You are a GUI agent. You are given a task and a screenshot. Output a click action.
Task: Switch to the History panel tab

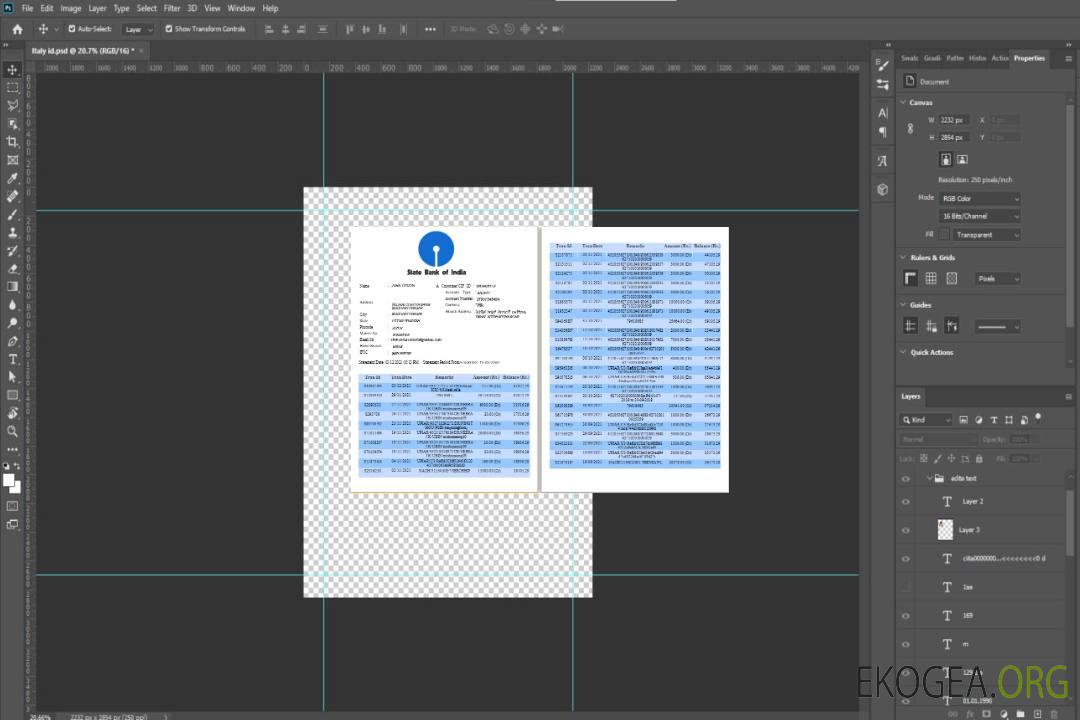(x=977, y=58)
